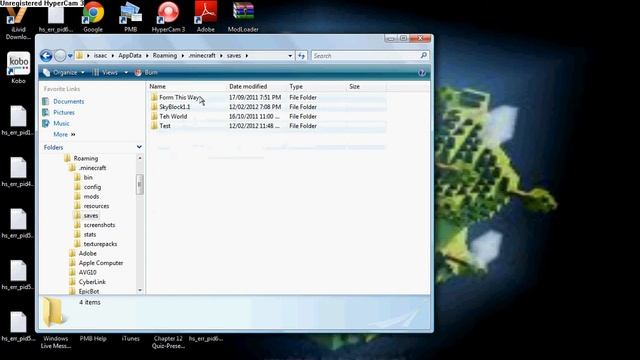This screenshot has width=640, height=360.
Task: Select stats folder in the tree
Action: pyautogui.click(x=90, y=235)
